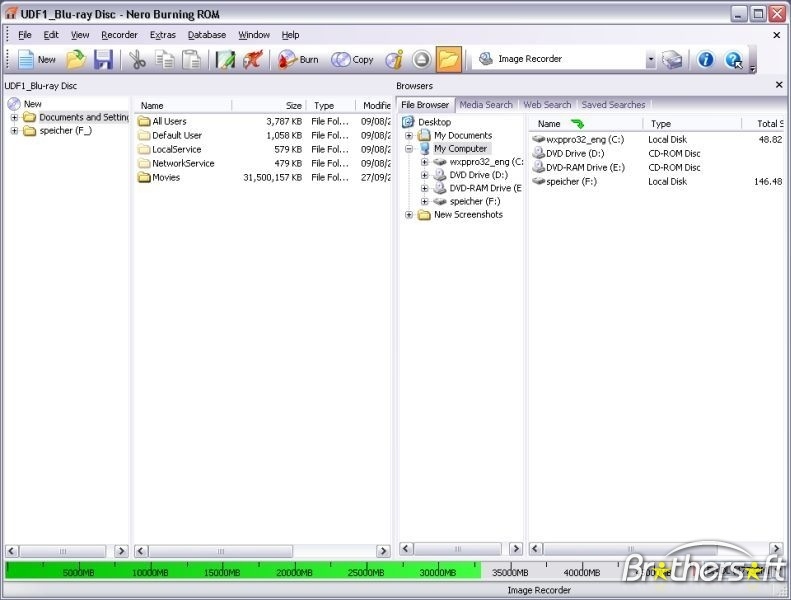791x600 pixels.
Task: Switch to the Web Search tab
Action: [x=547, y=104]
